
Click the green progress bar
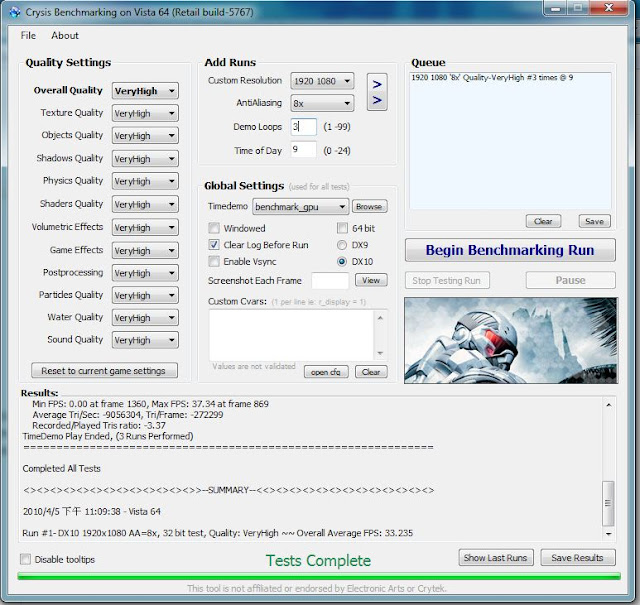coord(319,576)
